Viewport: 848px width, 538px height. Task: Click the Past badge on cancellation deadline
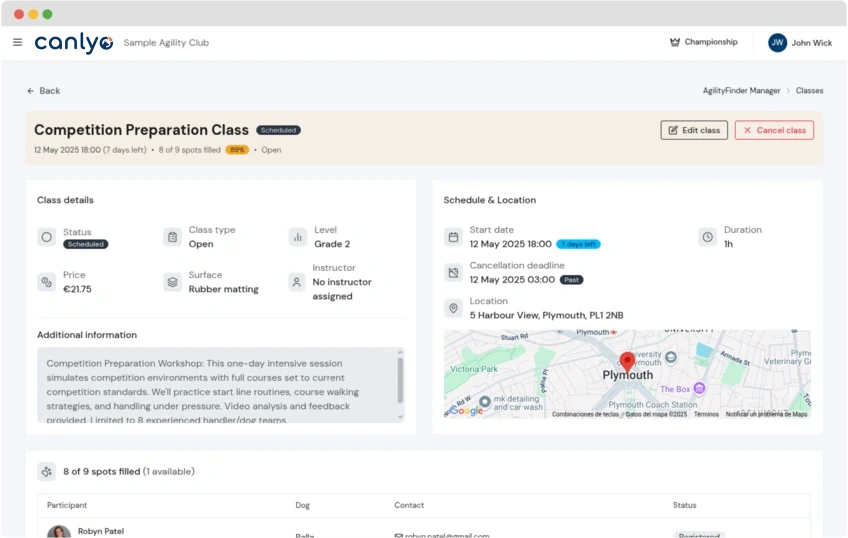click(x=572, y=280)
